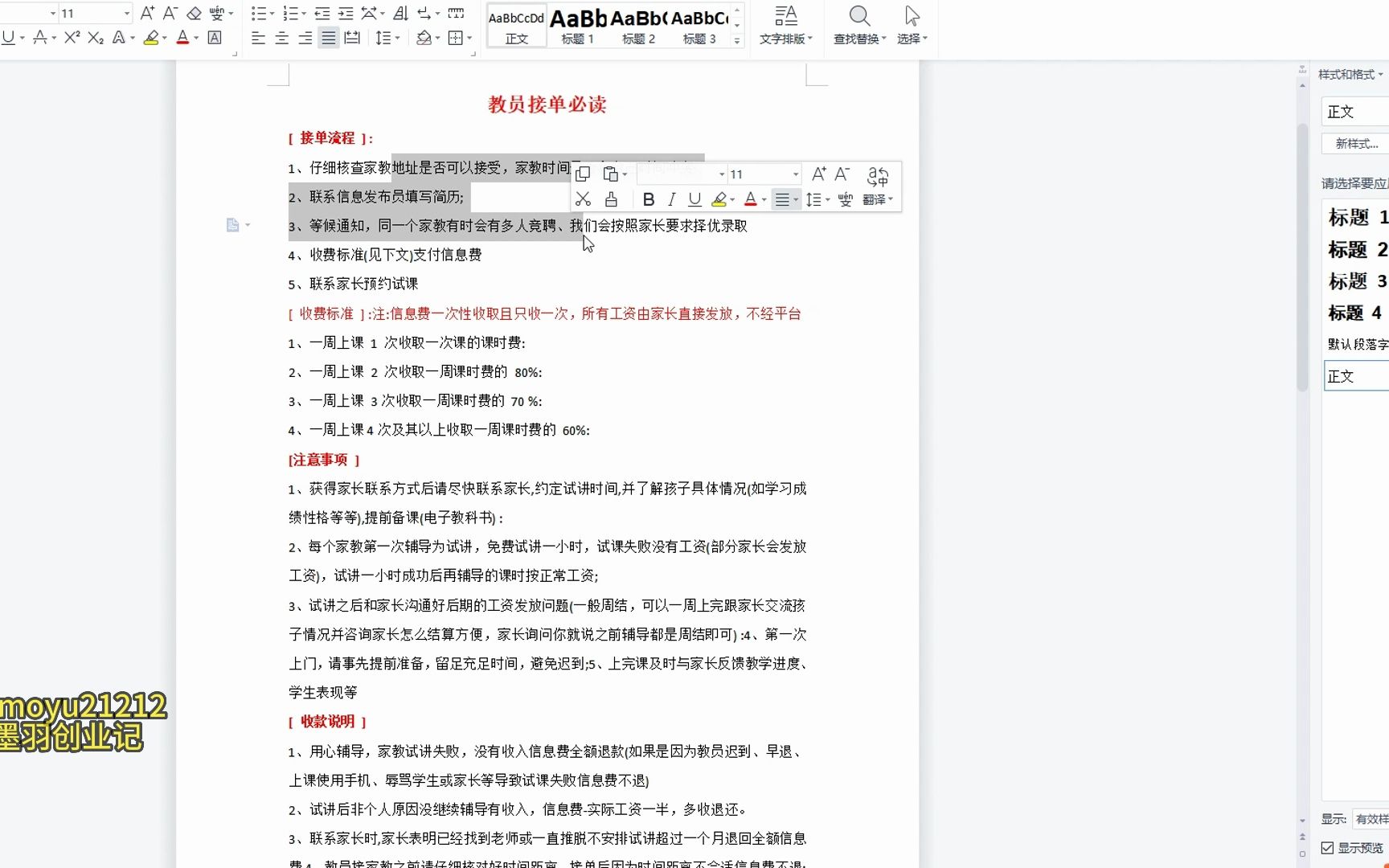Click the document title 教员接单必读

coord(547,104)
